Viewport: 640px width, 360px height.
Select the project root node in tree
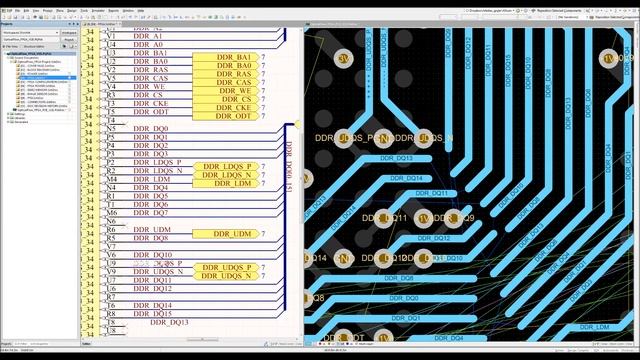40,54
